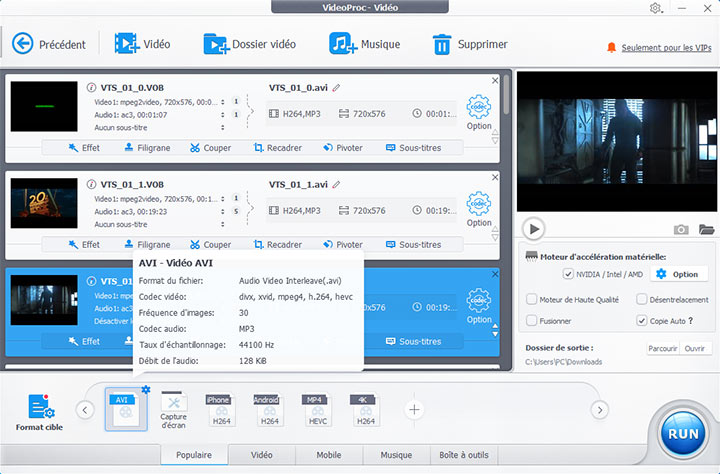Select the MP4 HEVC profile
Screen dimensions: 720x474
coord(317,410)
